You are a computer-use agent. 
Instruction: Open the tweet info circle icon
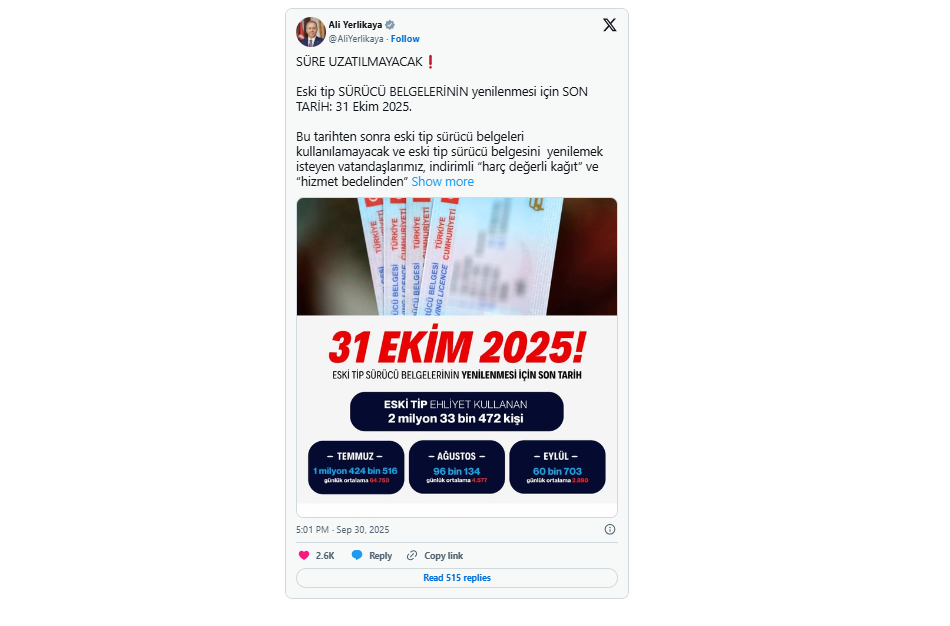(610, 529)
